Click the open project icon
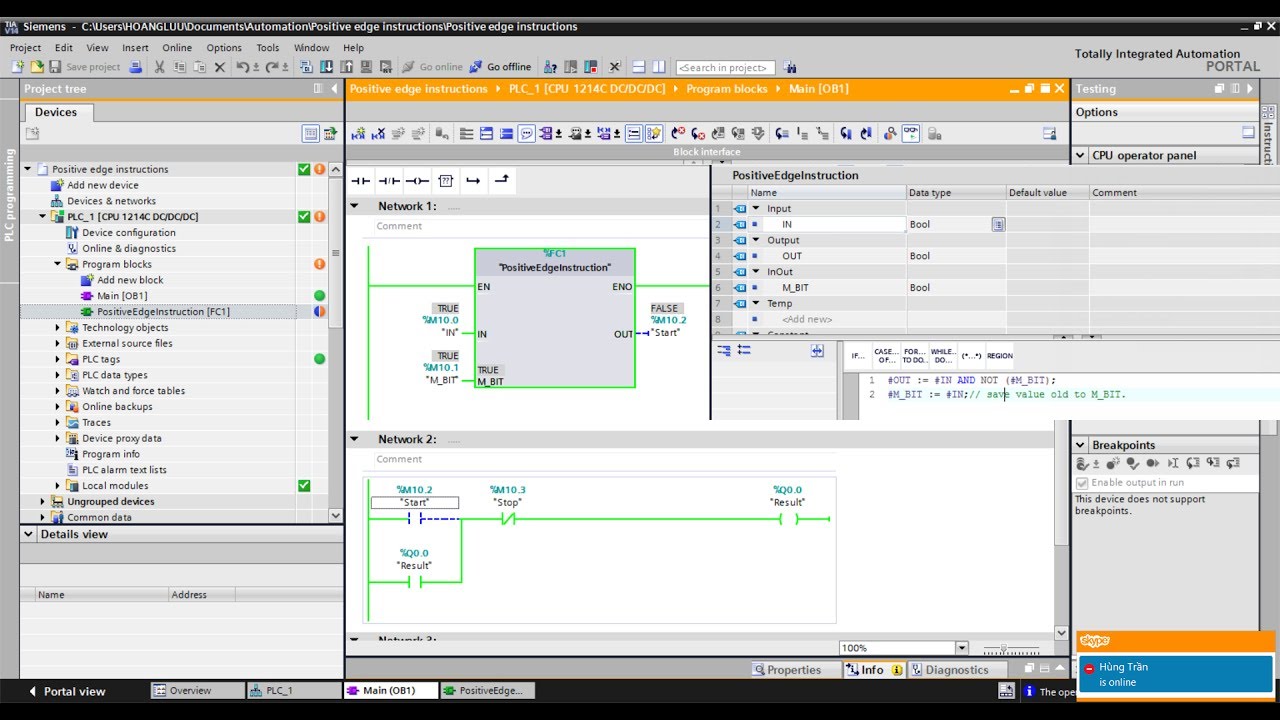1280x720 pixels. 37,67
